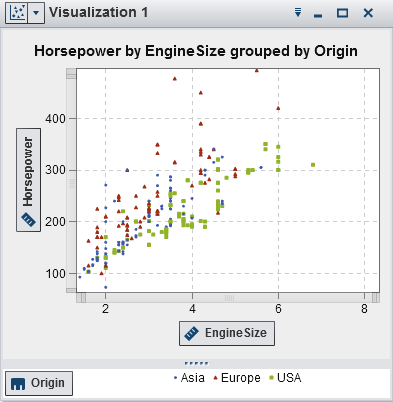393x402 pixels.
Task: Click the scatter plot visualization type icon
Action: [18, 13]
